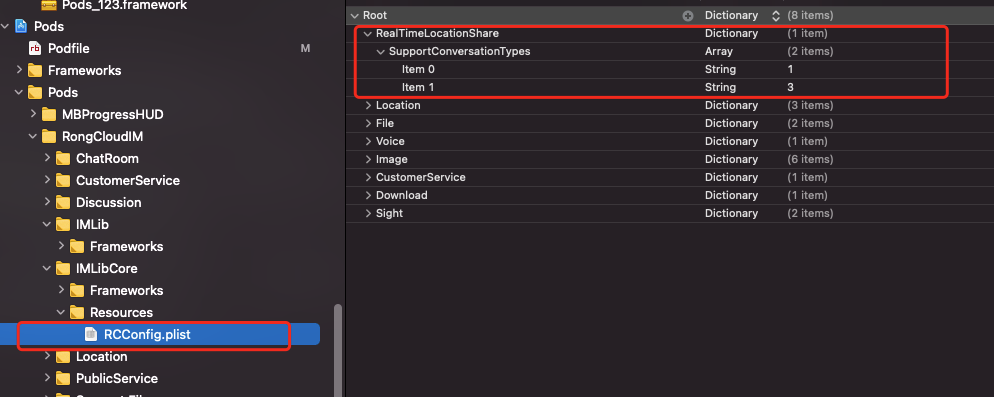
Task: Click the String type of Item 0
Action: tap(720, 69)
